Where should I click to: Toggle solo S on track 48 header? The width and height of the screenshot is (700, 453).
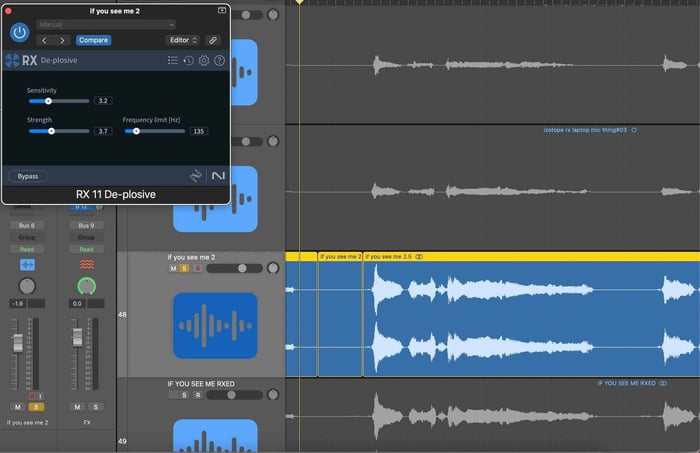(184, 268)
